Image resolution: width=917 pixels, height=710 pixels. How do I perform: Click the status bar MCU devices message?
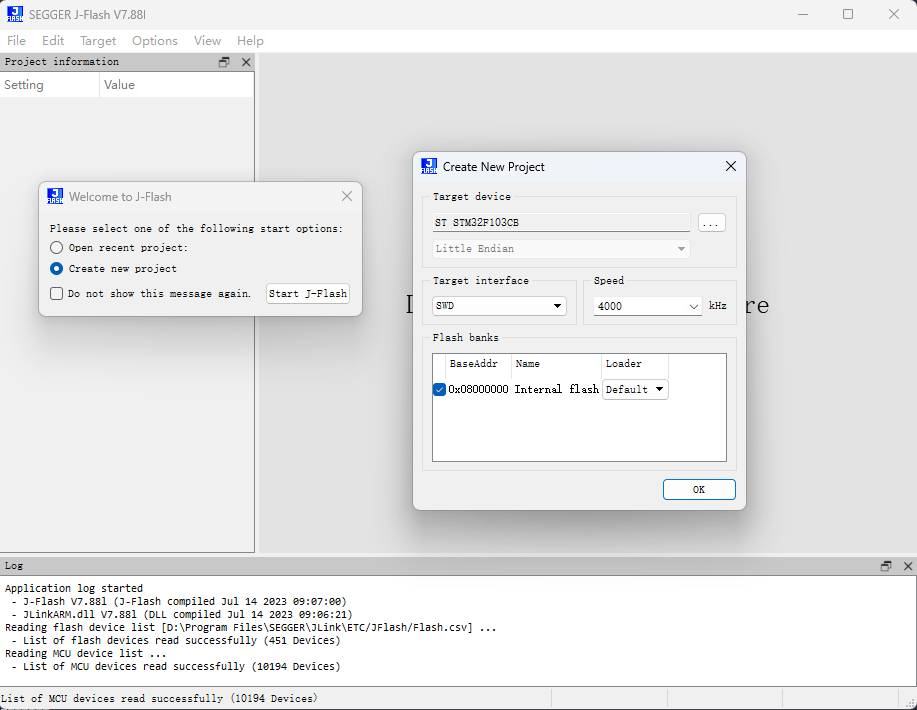click(159, 698)
